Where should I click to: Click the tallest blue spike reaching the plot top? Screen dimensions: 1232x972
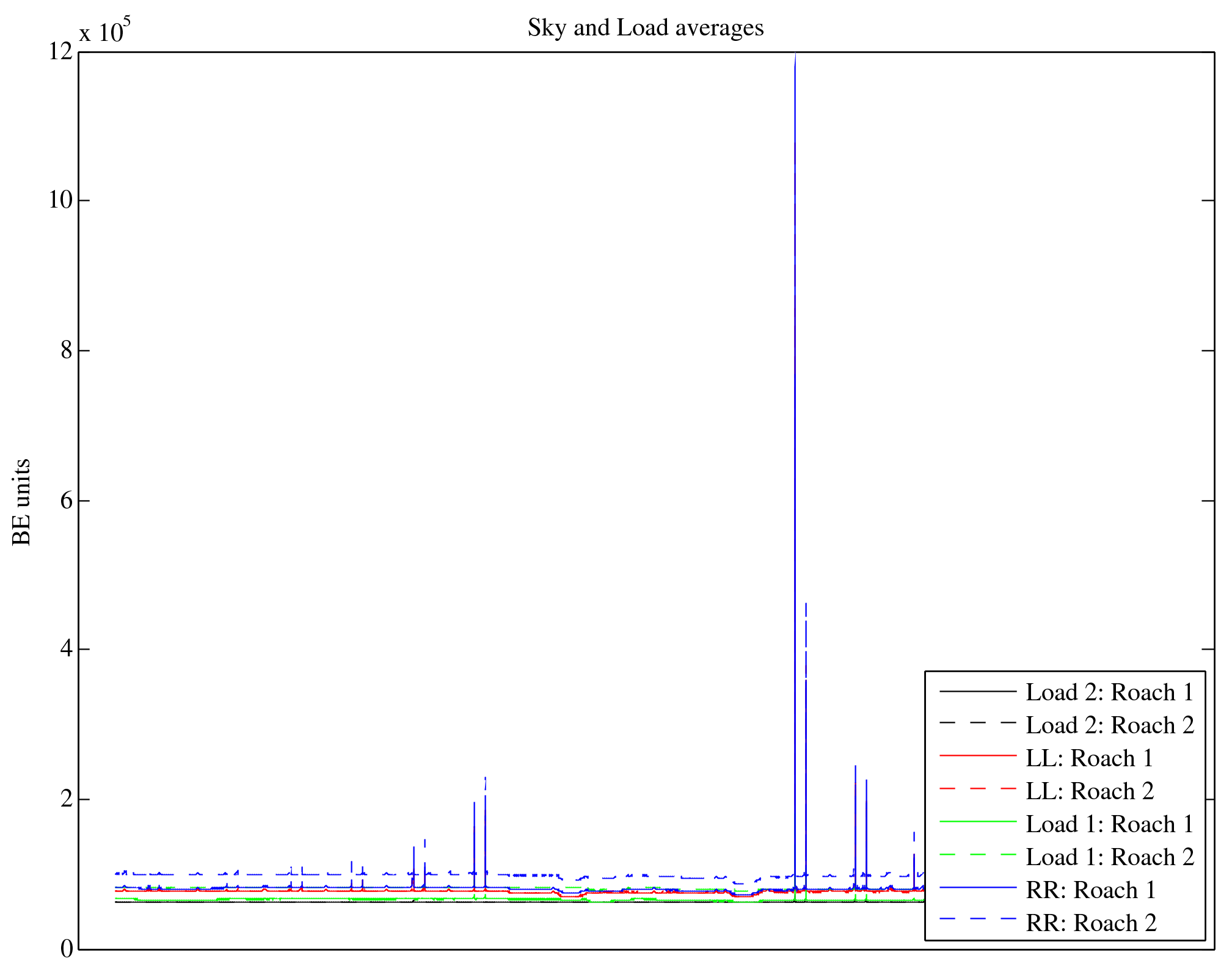point(795,244)
